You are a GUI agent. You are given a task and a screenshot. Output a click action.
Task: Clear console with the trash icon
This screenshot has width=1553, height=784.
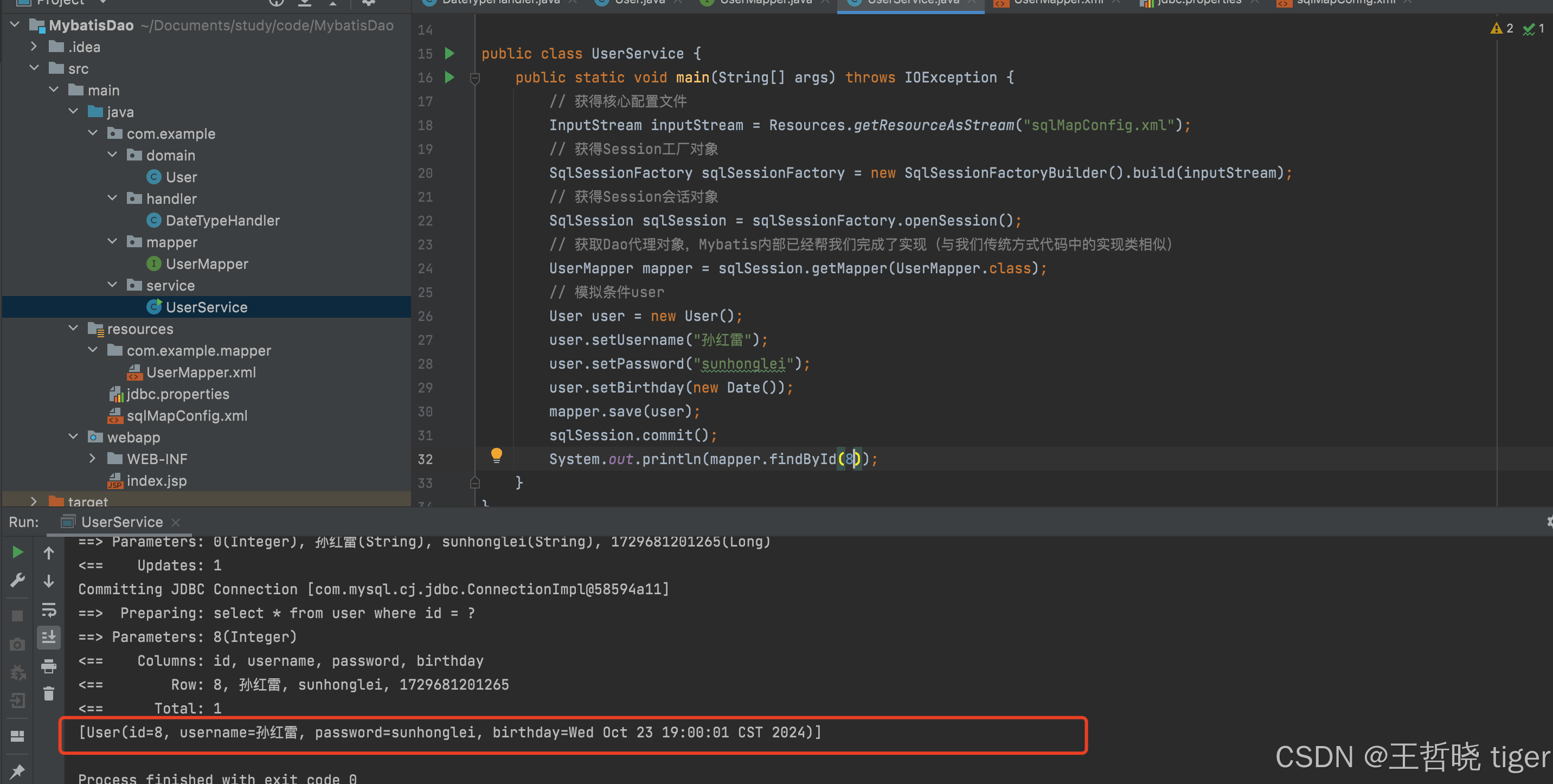click(x=49, y=693)
